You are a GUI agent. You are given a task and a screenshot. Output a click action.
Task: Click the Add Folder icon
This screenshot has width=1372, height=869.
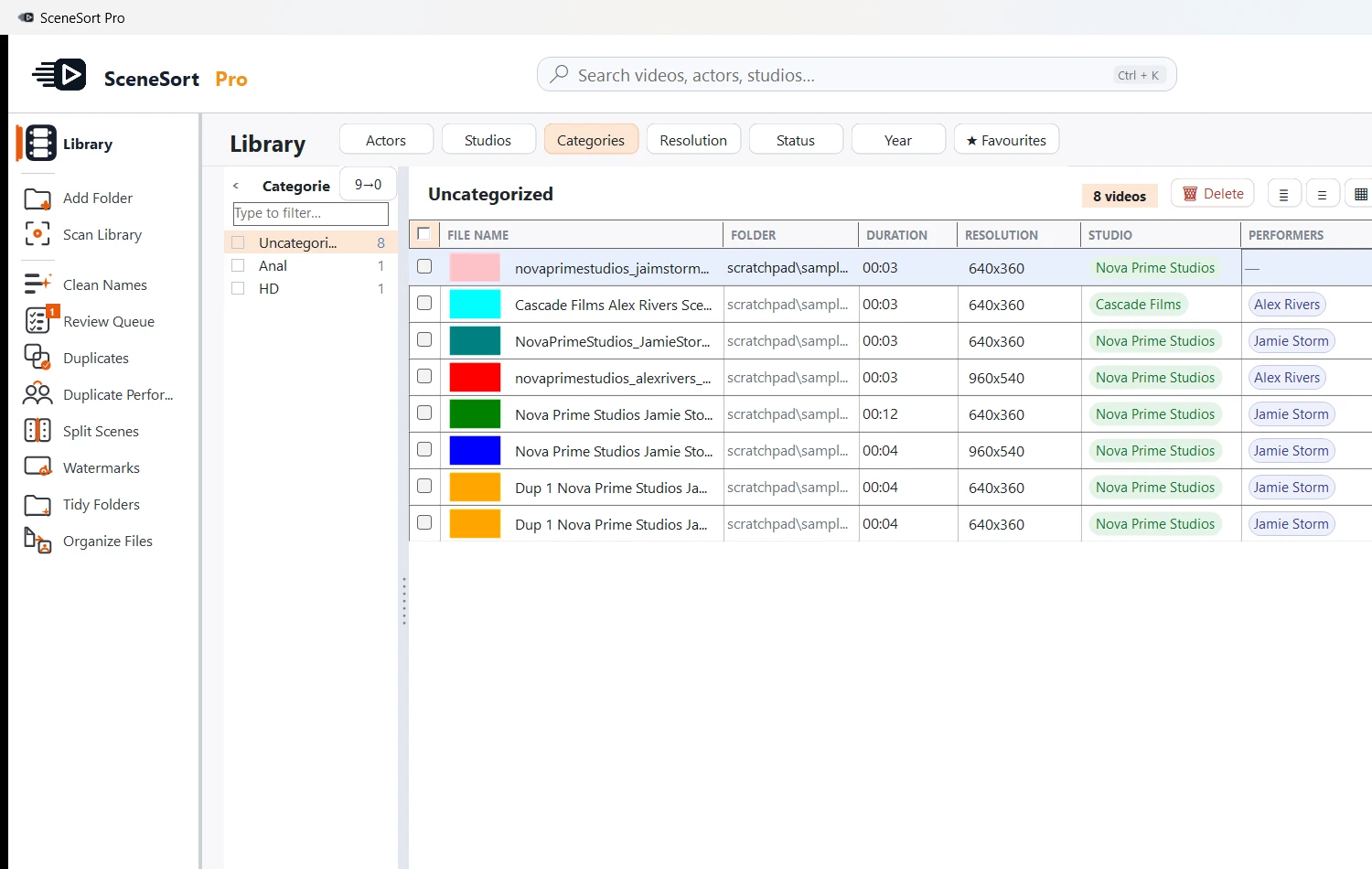38,198
